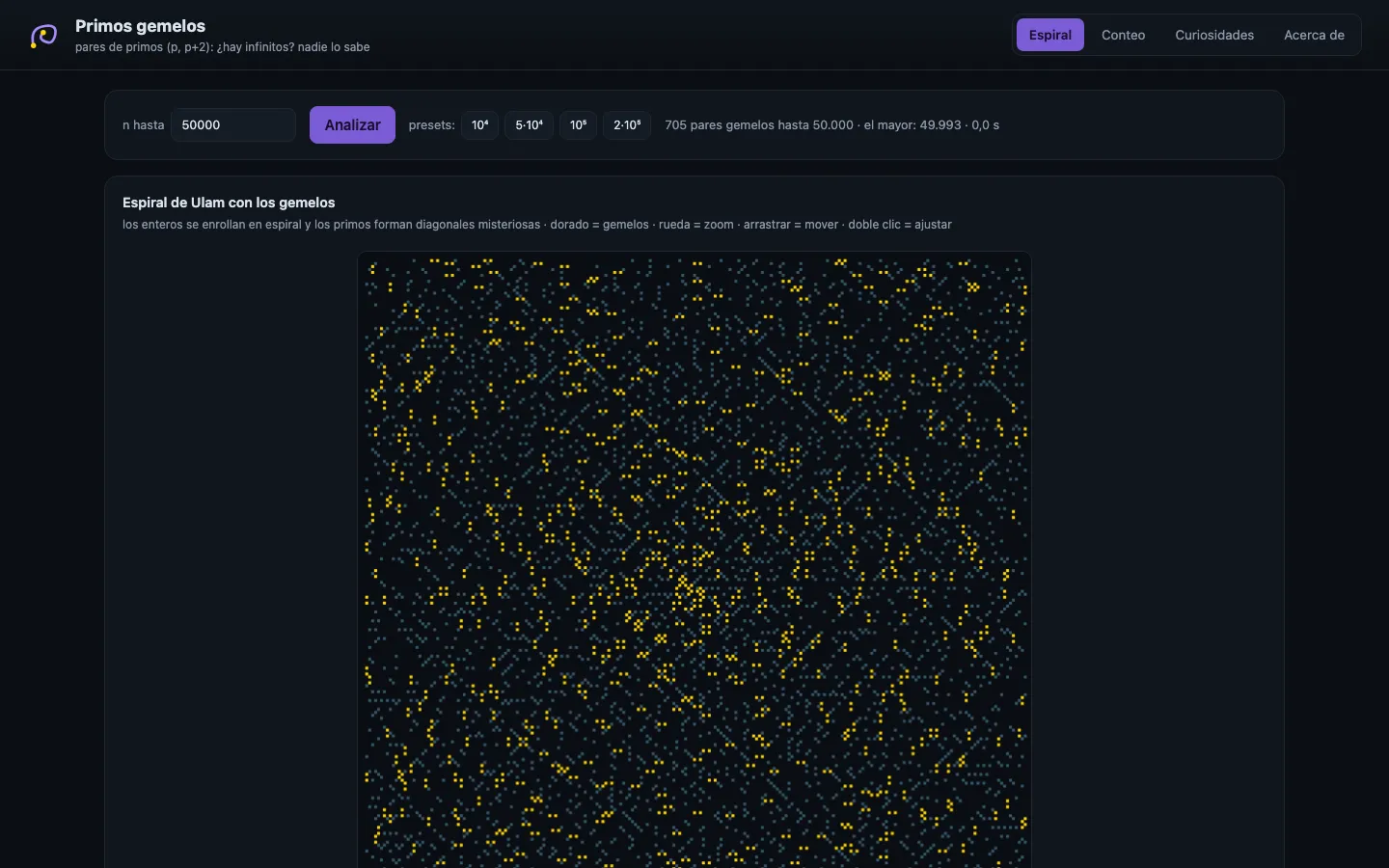The image size is (1389, 868).
Task: Choose the 10⁴ preset
Action: click(x=479, y=125)
